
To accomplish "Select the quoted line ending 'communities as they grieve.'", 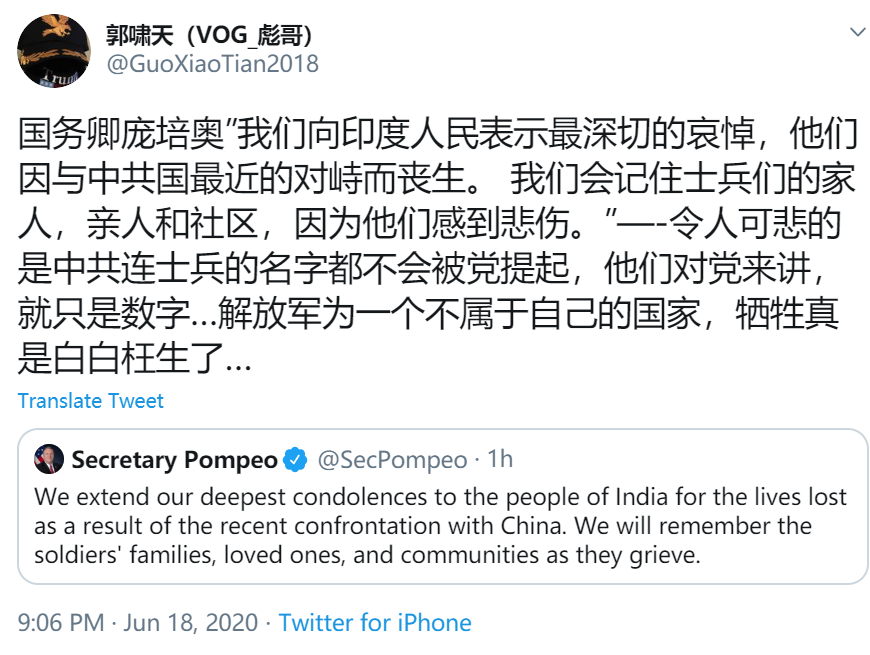I will [x=367, y=555].
